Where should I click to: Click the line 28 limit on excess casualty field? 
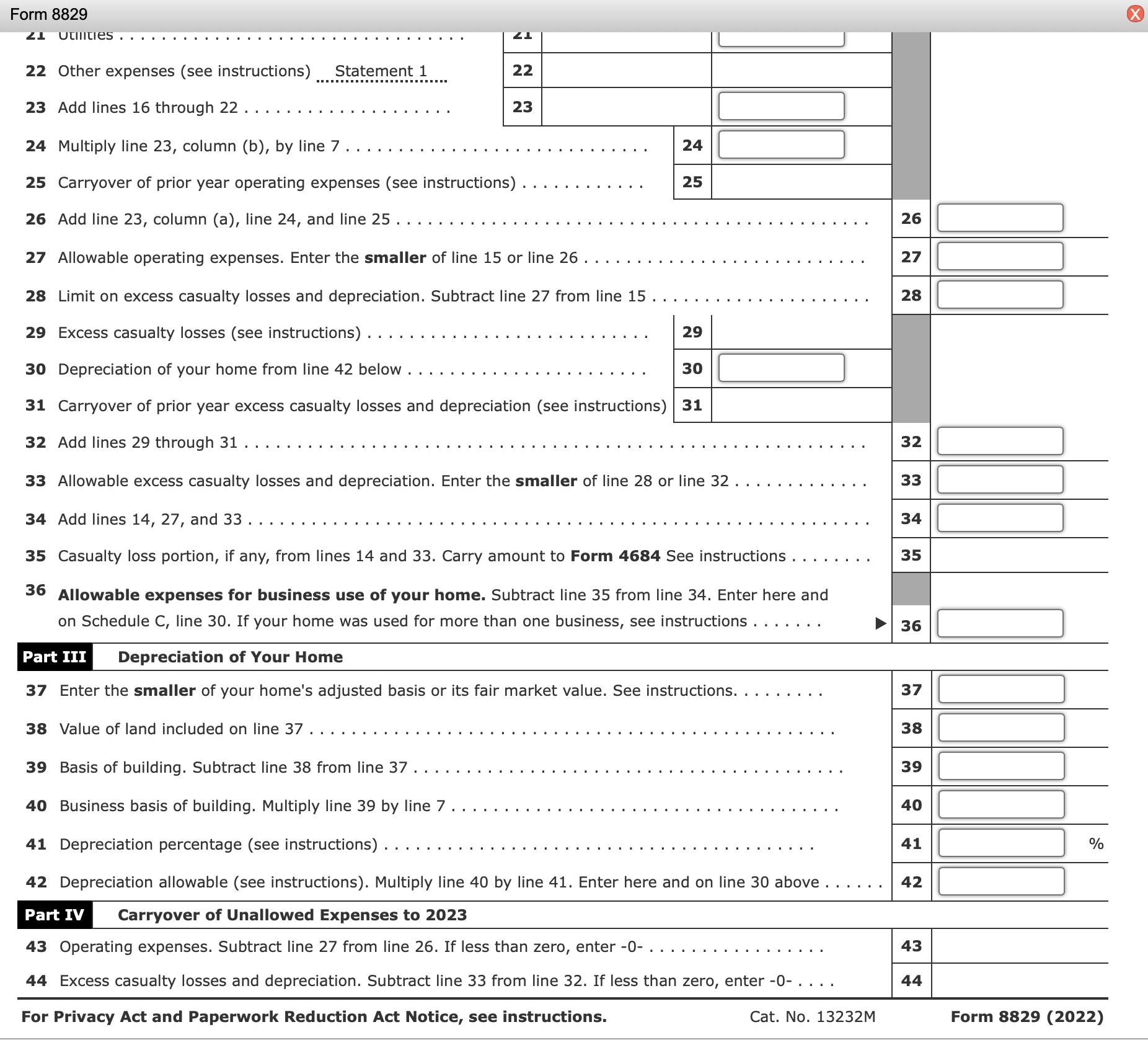[x=1000, y=295]
